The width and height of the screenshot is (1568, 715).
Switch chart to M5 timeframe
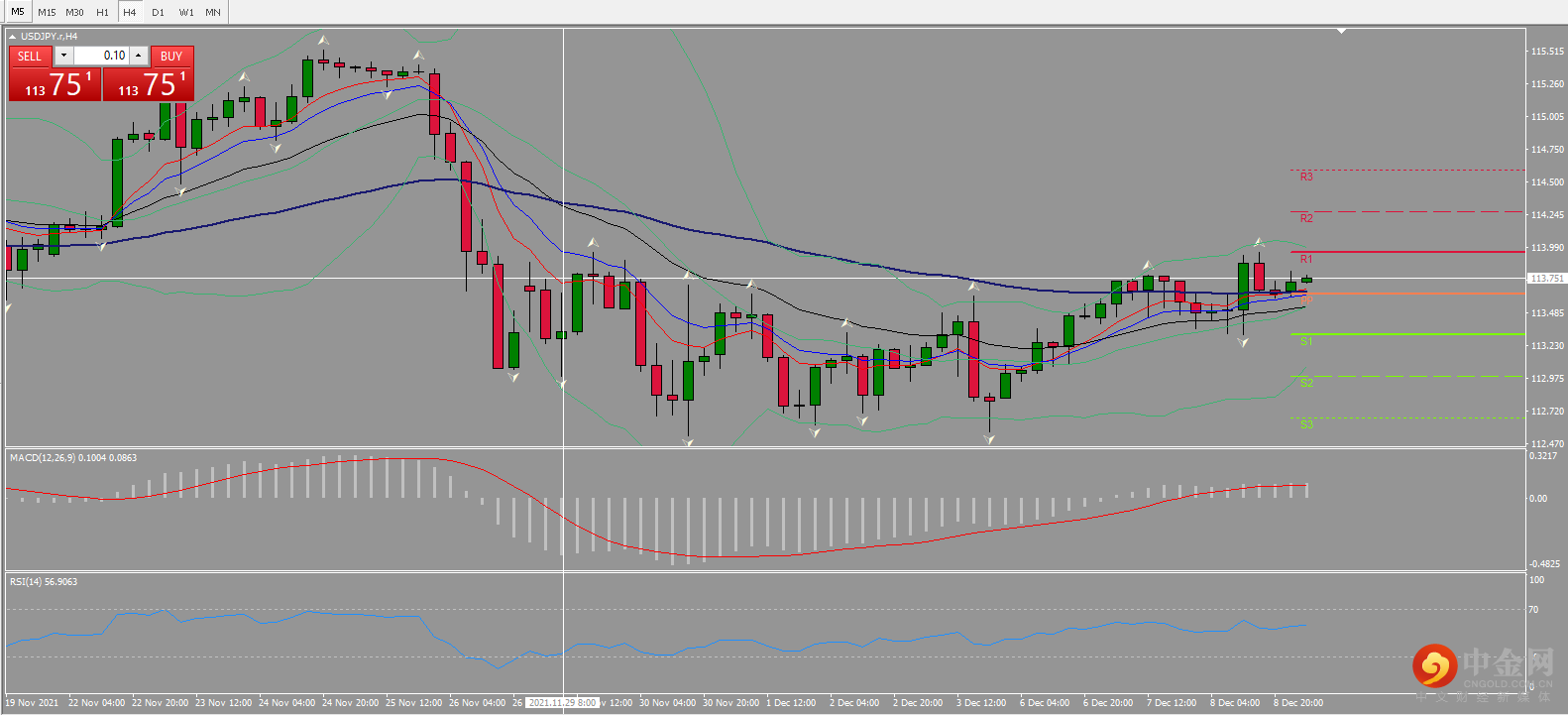coord(18,12)
